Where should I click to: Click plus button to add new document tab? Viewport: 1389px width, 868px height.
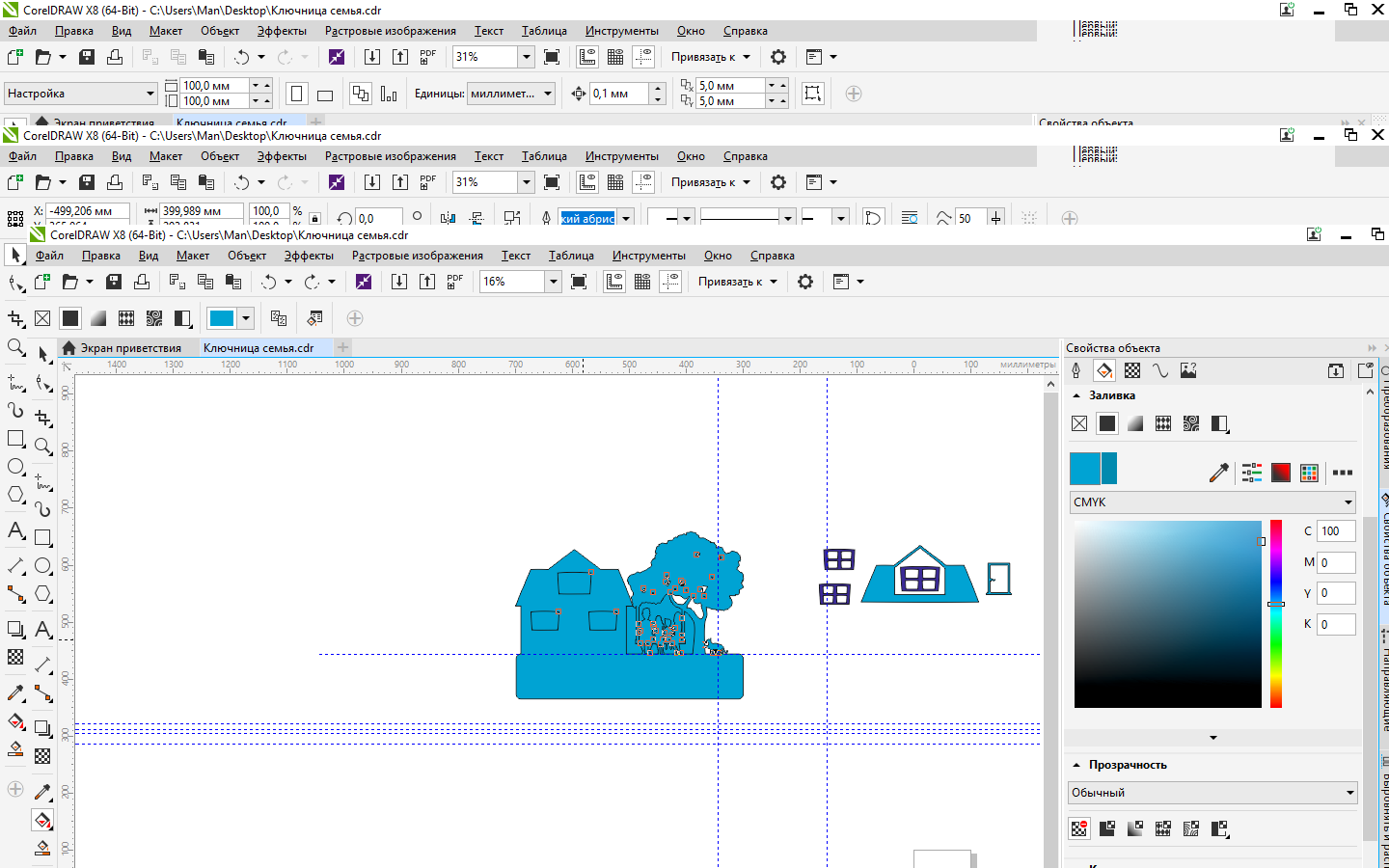pos(342,347)
